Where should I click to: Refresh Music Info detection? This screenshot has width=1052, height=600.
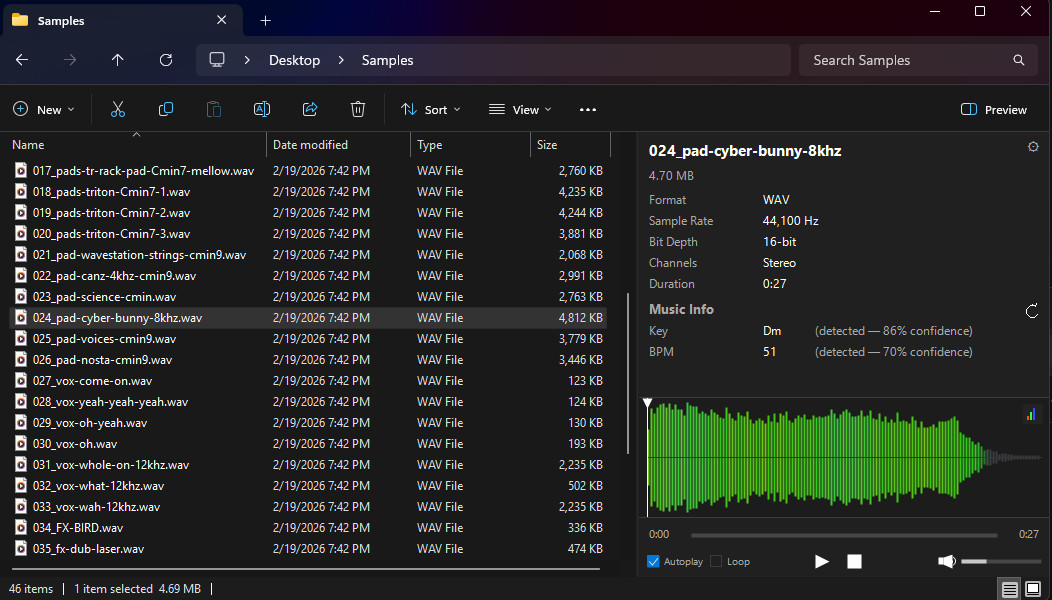(x=1032, y=311)
